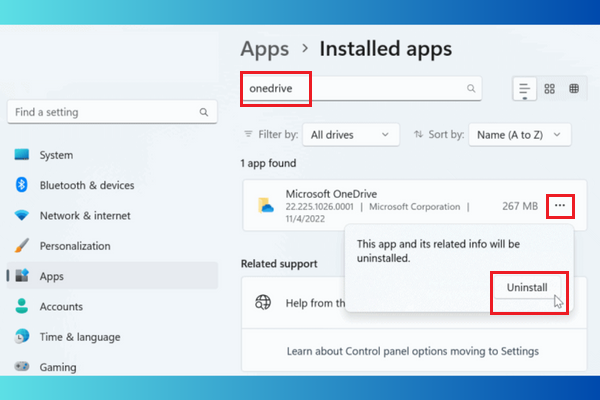Select the Microsoft OneDrive app name

coord(331,194)
